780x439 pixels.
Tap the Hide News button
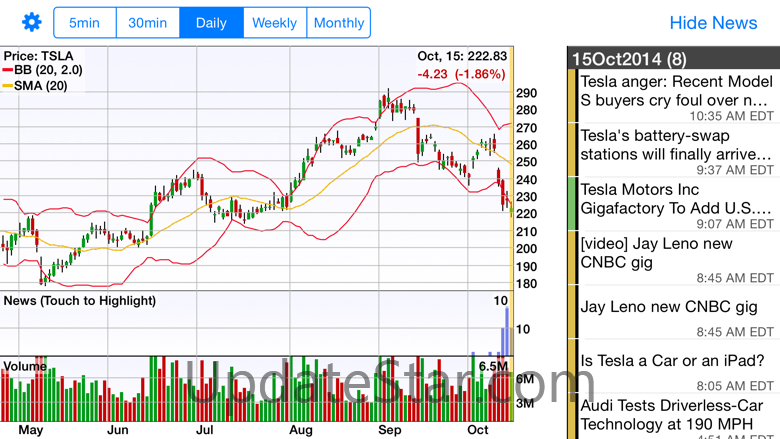[x=713, y=22]
